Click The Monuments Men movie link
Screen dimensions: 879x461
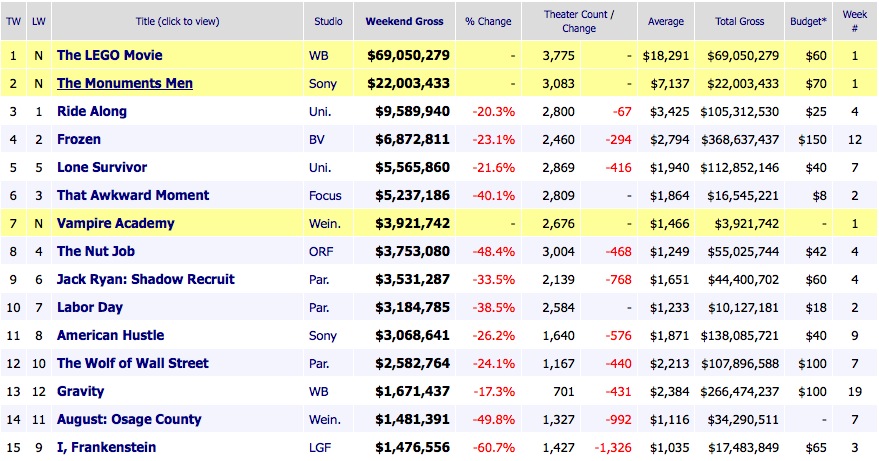pos(125,83)
